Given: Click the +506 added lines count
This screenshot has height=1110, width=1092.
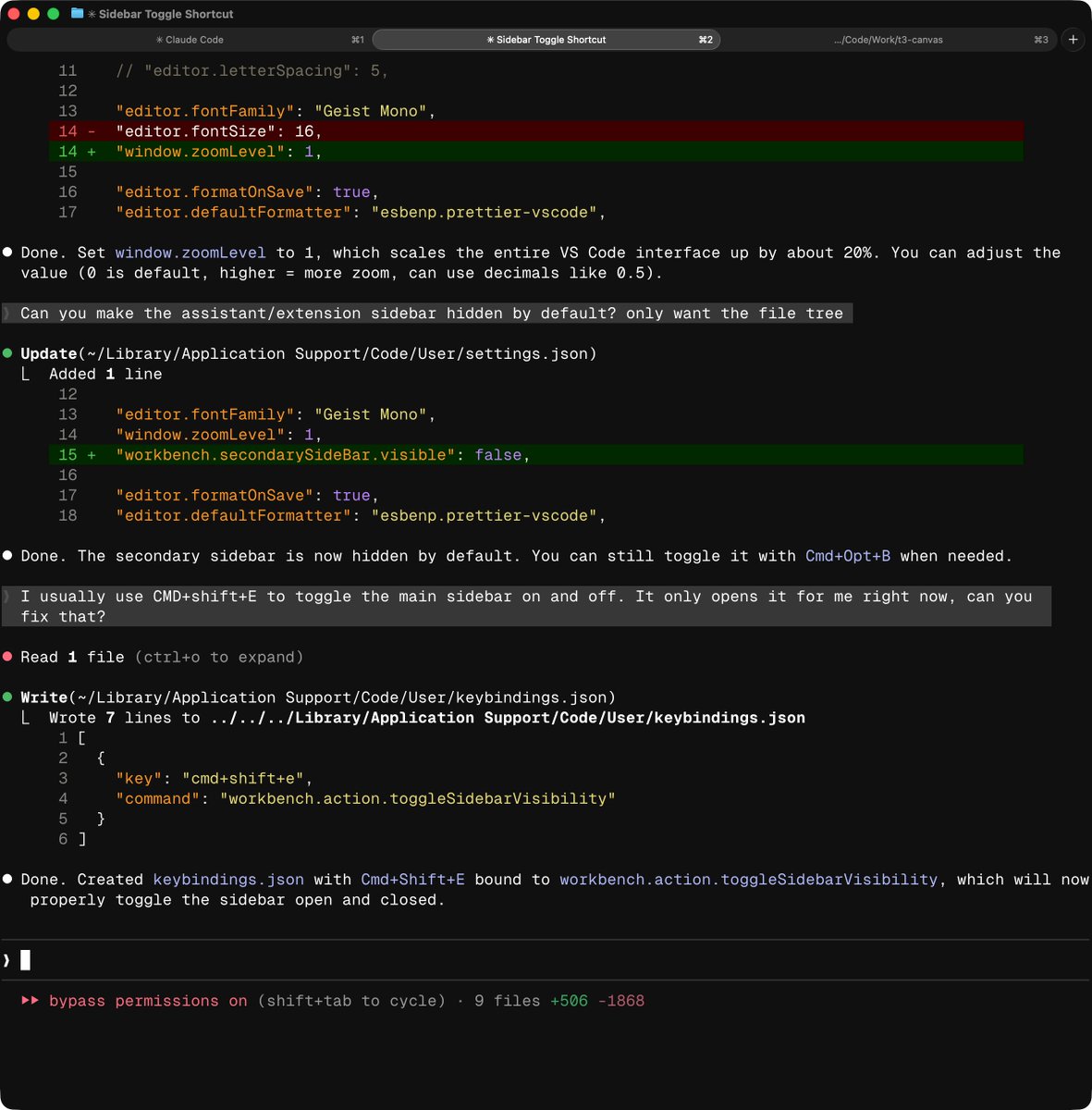Looking at the screenshot, I should pyautogui.click(x=569, y=1001).
